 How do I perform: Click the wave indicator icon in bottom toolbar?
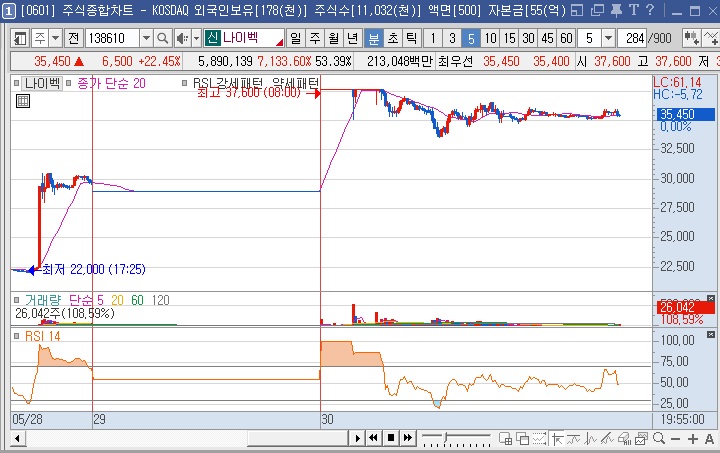tap(591, 439)
